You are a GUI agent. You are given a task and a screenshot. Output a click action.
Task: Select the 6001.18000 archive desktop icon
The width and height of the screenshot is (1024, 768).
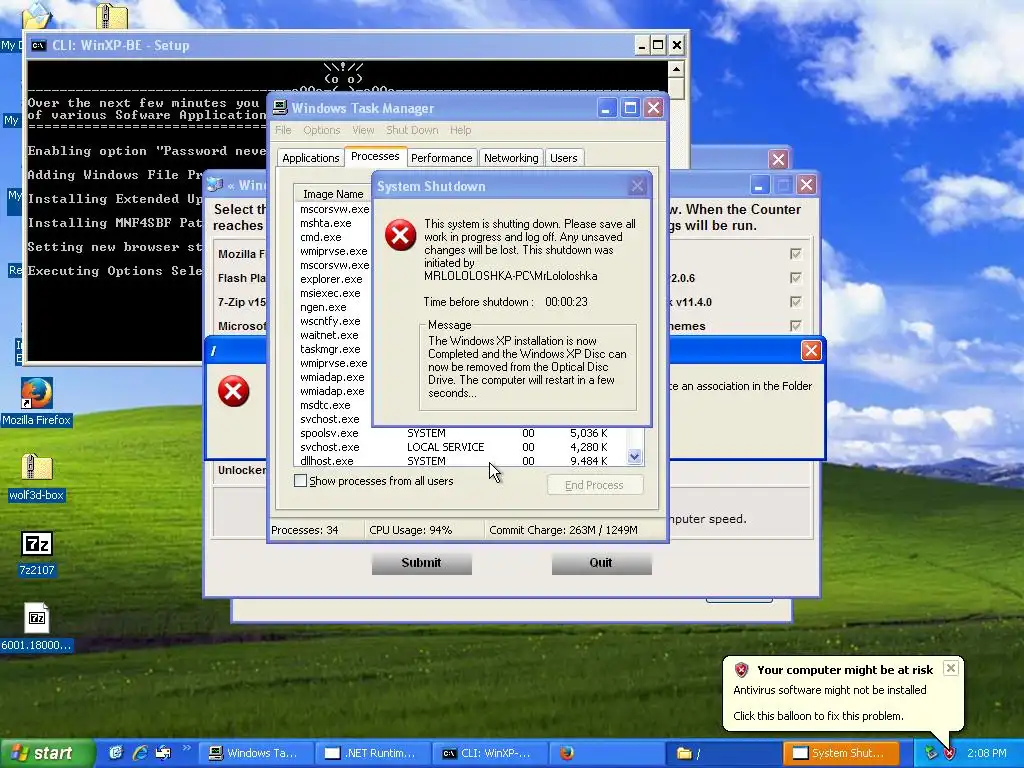pyautogui.click(x=37, y=627)
